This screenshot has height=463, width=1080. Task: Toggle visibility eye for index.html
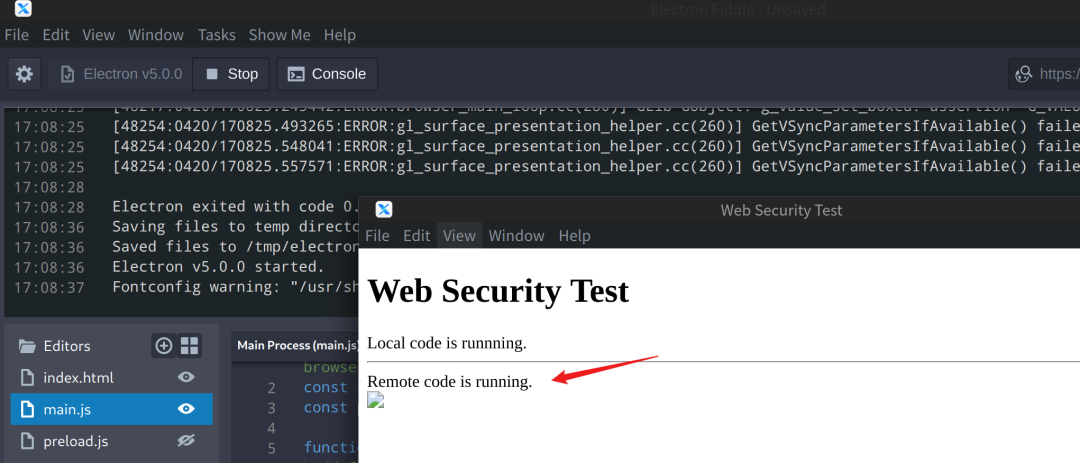coord(186,377)
